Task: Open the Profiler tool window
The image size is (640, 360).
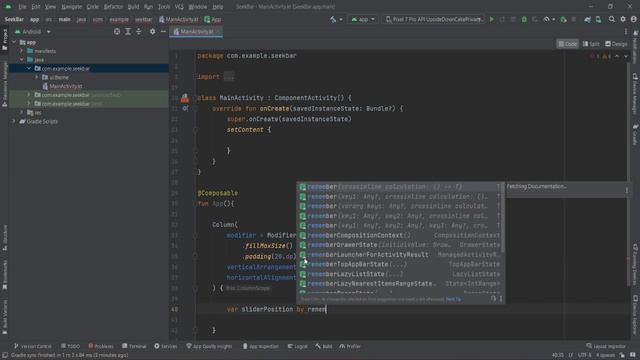Action: [x=350, y=346]
